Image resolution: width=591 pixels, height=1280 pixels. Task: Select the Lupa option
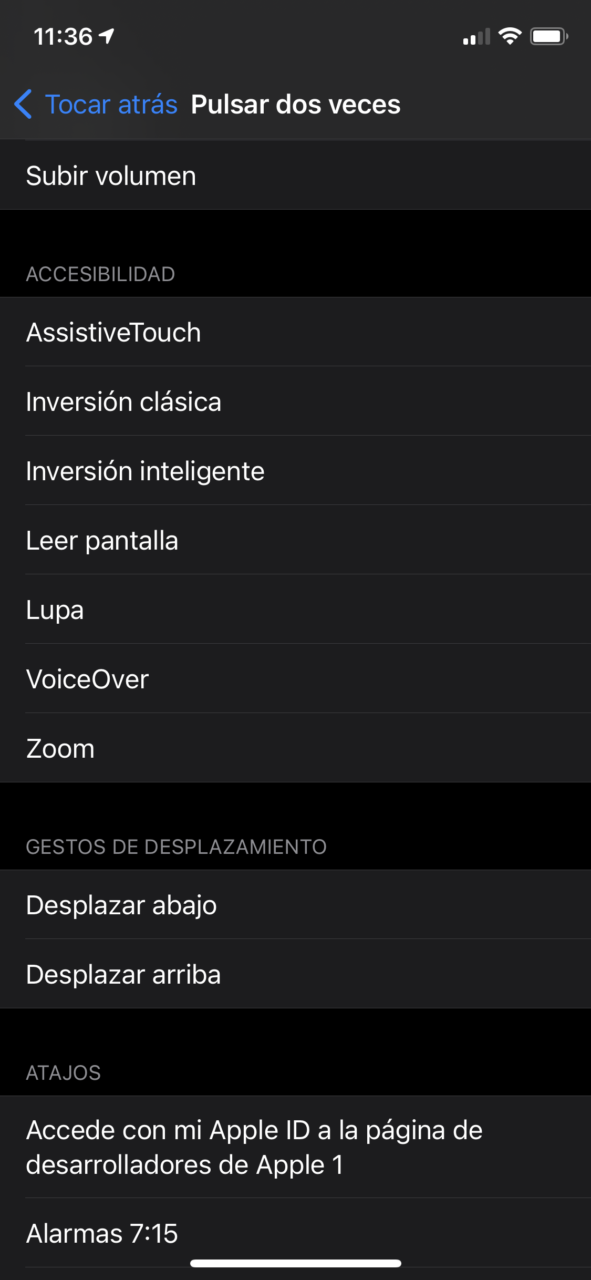click(x=295, y=609)
